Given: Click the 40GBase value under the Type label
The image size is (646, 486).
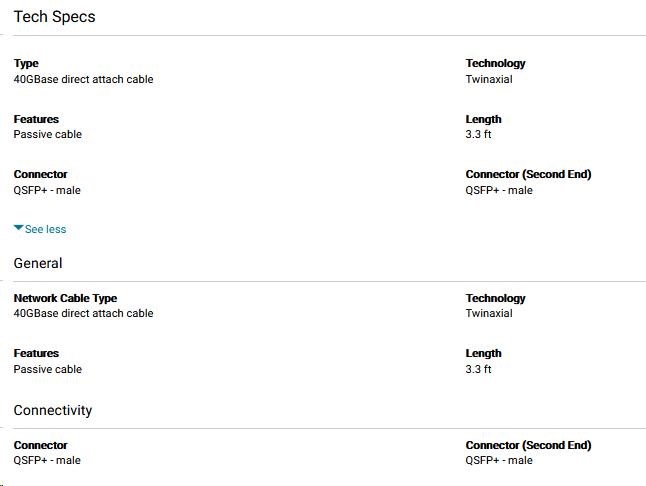Looking at the screenshot, I should tap(83, 79).
